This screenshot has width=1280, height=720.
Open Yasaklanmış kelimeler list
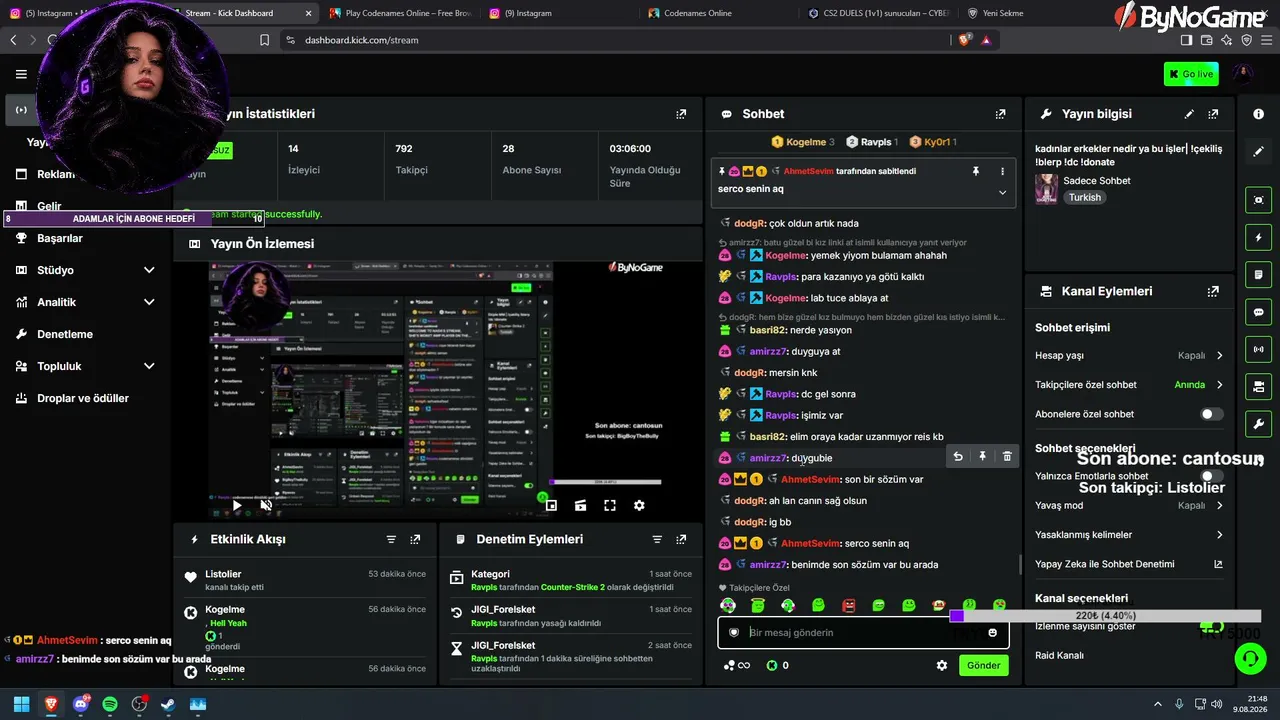(x=1130, y=535)
